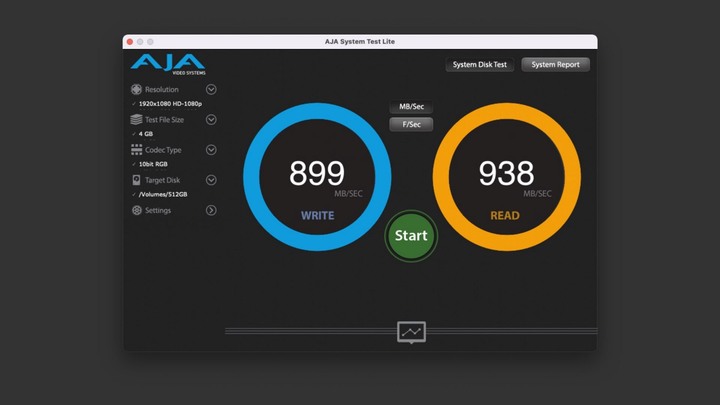Click the AJA System Test Lite window title
This screenshot has height=405, width=720.
click(360, 41)
